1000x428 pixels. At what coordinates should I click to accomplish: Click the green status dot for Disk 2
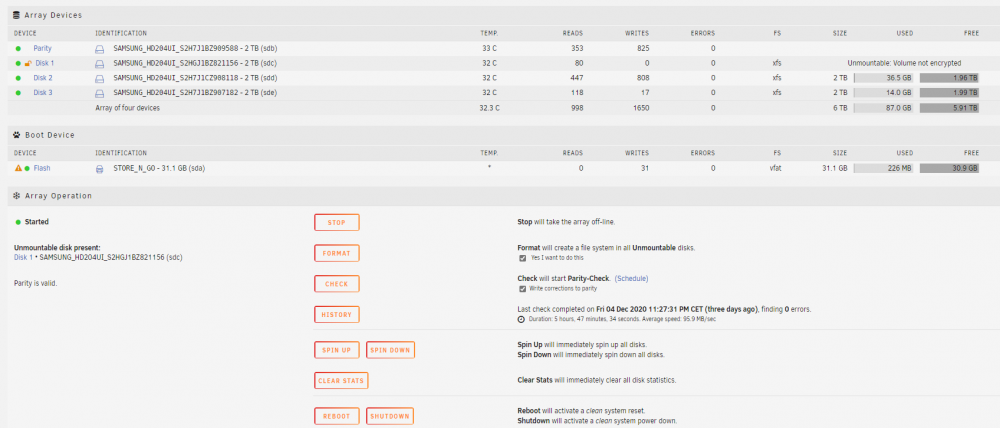point(18,78)
